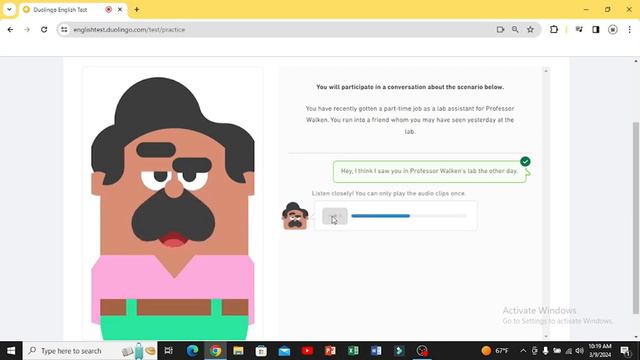Click the zoom magnifier icon in address bar
640x360 pixels.
click(x=515, y=30)
